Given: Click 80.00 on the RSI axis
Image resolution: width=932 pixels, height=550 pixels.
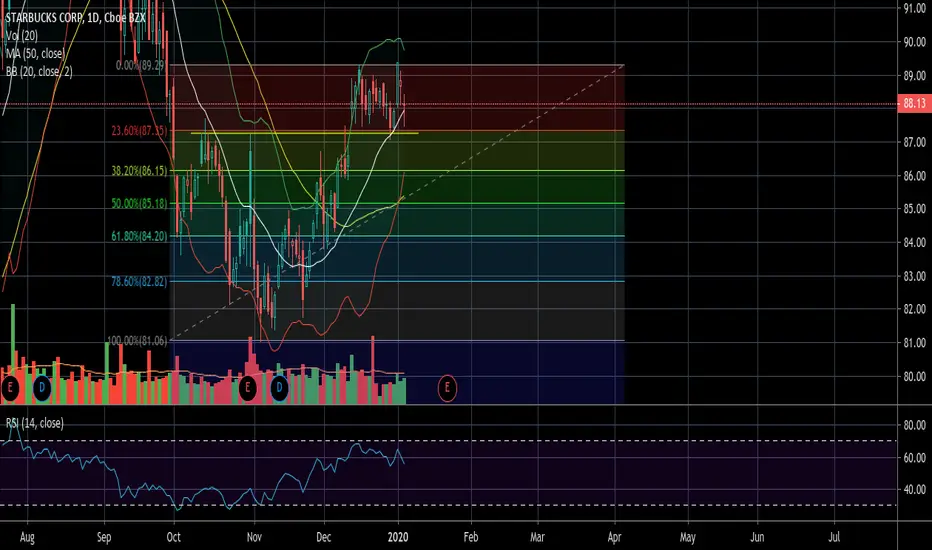Looking at the screenshot, I should [914, 425].
